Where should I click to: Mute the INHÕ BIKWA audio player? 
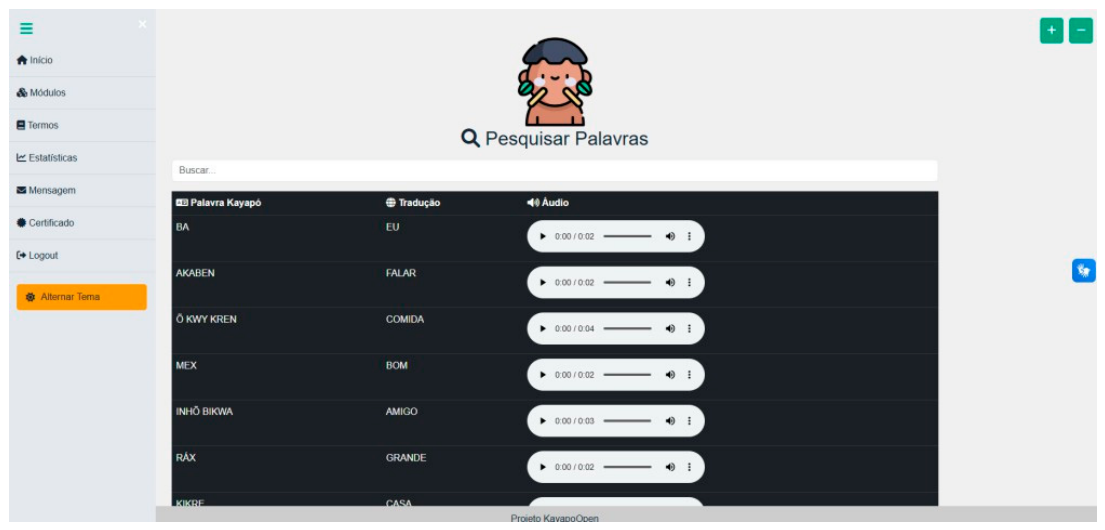click(x=669, y=421)
